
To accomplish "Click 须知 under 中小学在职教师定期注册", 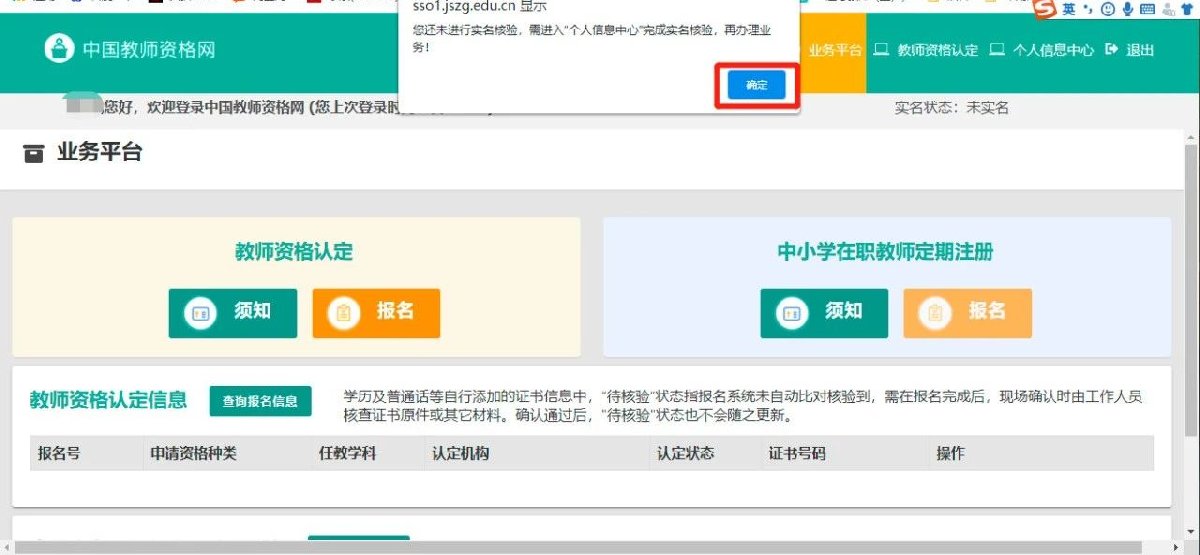I will tap(823, 313).
